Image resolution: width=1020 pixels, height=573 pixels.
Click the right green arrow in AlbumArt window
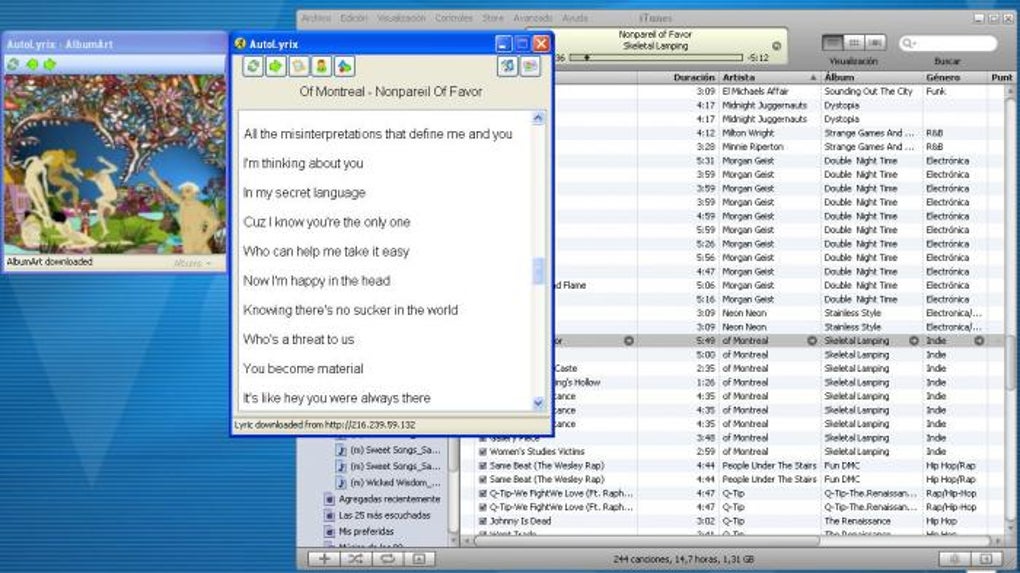click(49, 64)
